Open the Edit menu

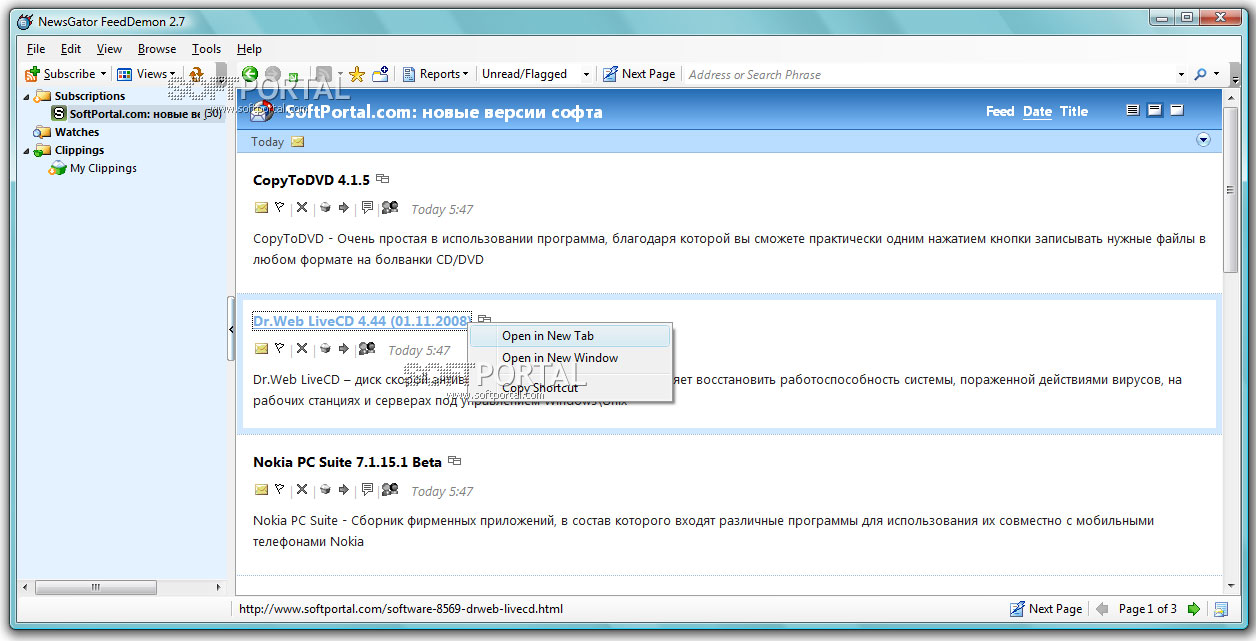click(x=71, y=49)
